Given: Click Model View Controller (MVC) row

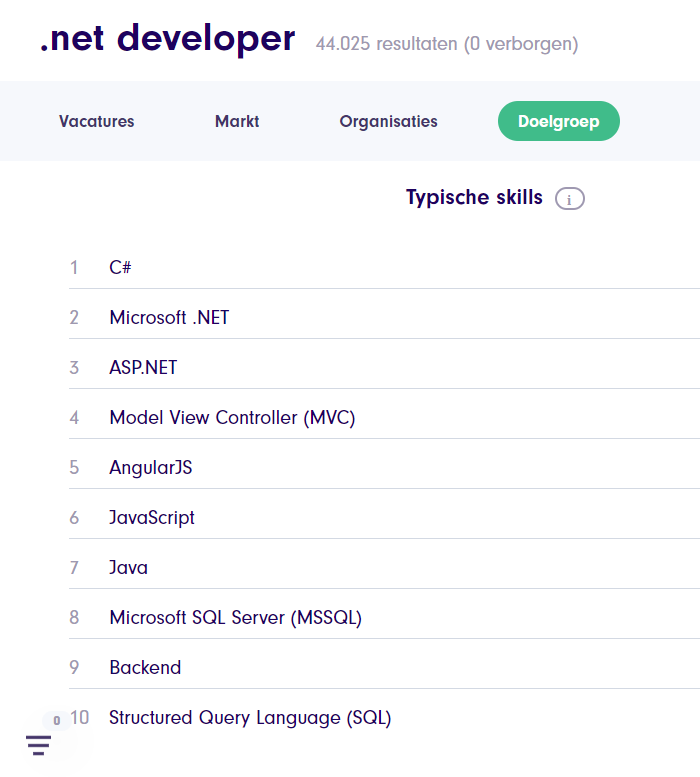Looking at the screenshot, I should (x=384, y=417).
